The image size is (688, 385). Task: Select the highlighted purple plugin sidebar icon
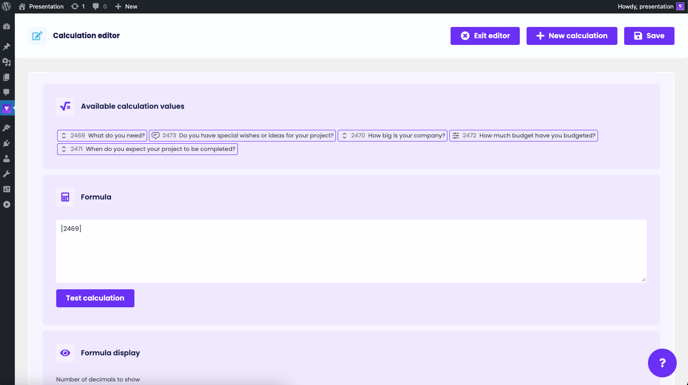coord(7,108)
